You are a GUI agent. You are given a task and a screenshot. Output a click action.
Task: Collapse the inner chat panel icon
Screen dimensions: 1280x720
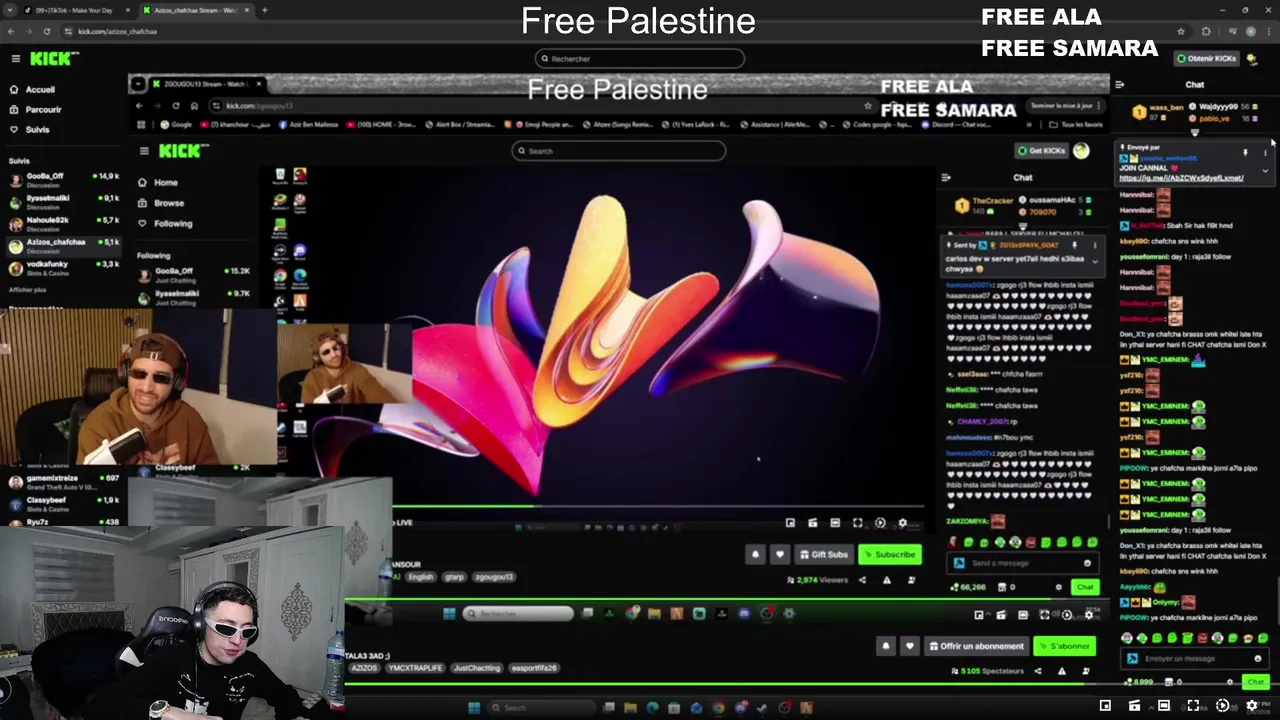(x=946, y=178)
